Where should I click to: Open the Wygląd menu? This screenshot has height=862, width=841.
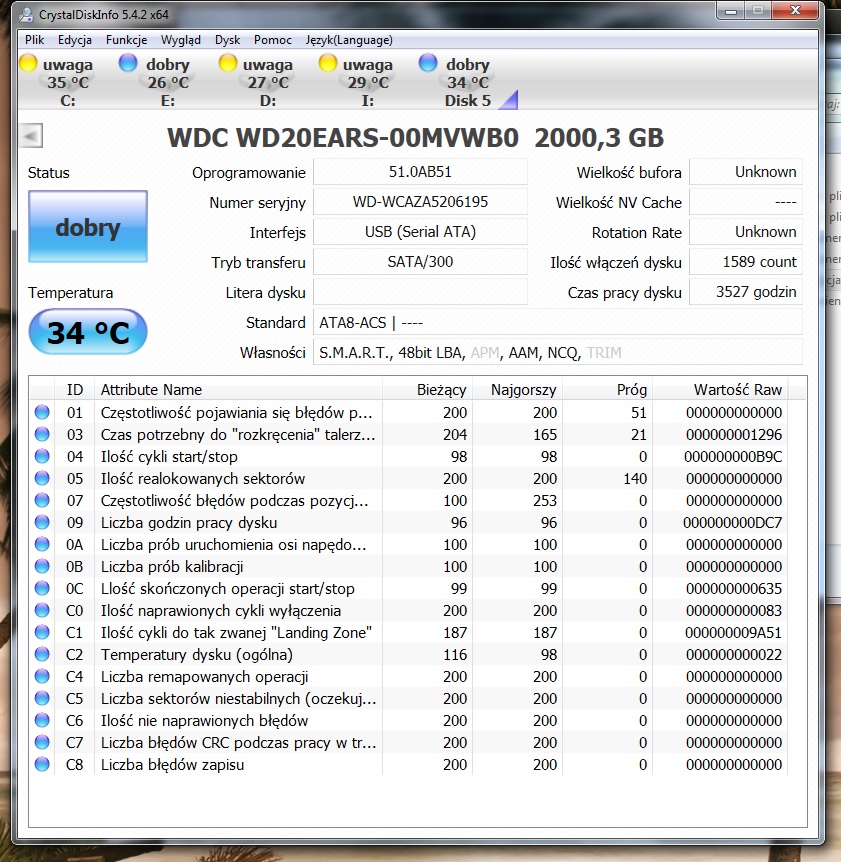(x=180, y=40)
